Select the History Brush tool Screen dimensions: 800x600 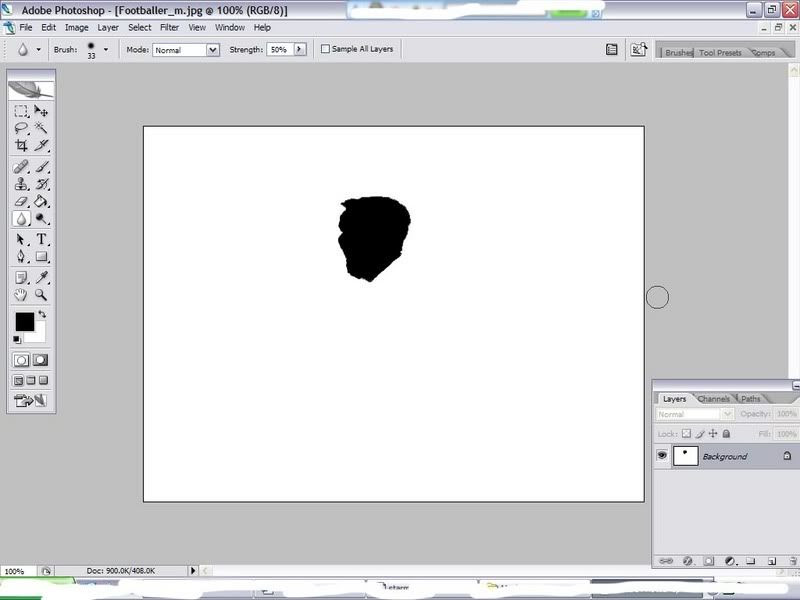[41, 184]
